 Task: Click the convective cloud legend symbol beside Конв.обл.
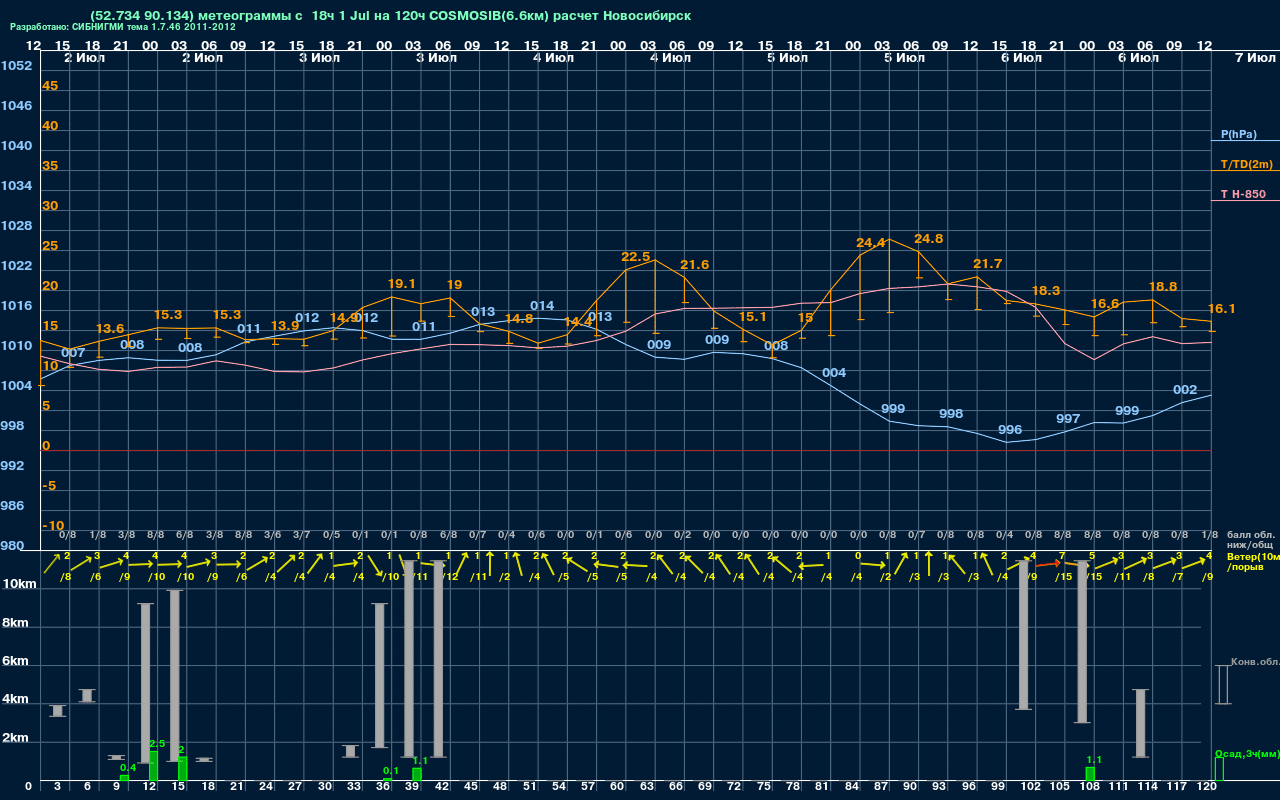point(1222,685)
